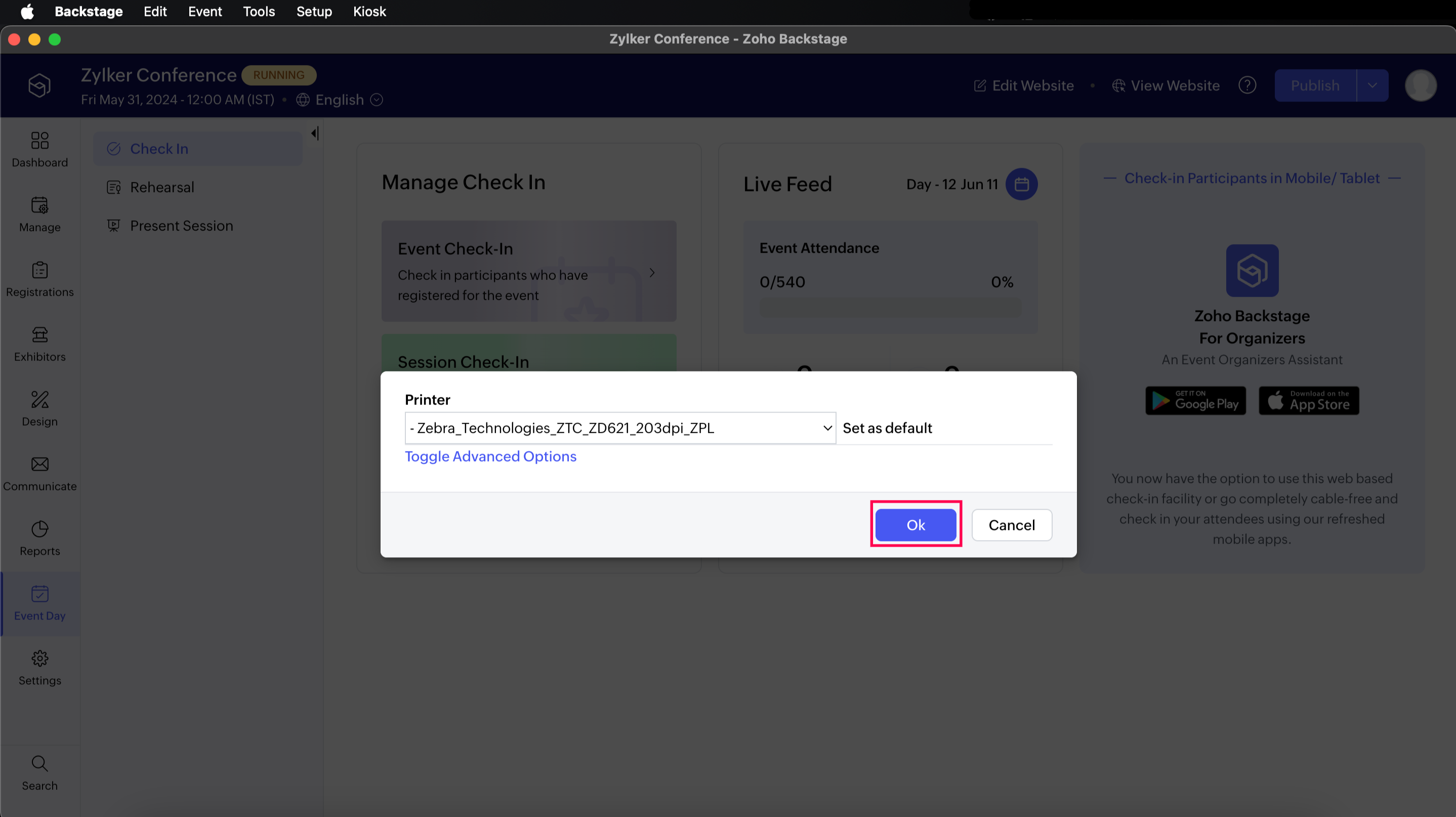Screen dimensions: 1456x817
Task: Open Communicate envelope icon
Action: 39,464
